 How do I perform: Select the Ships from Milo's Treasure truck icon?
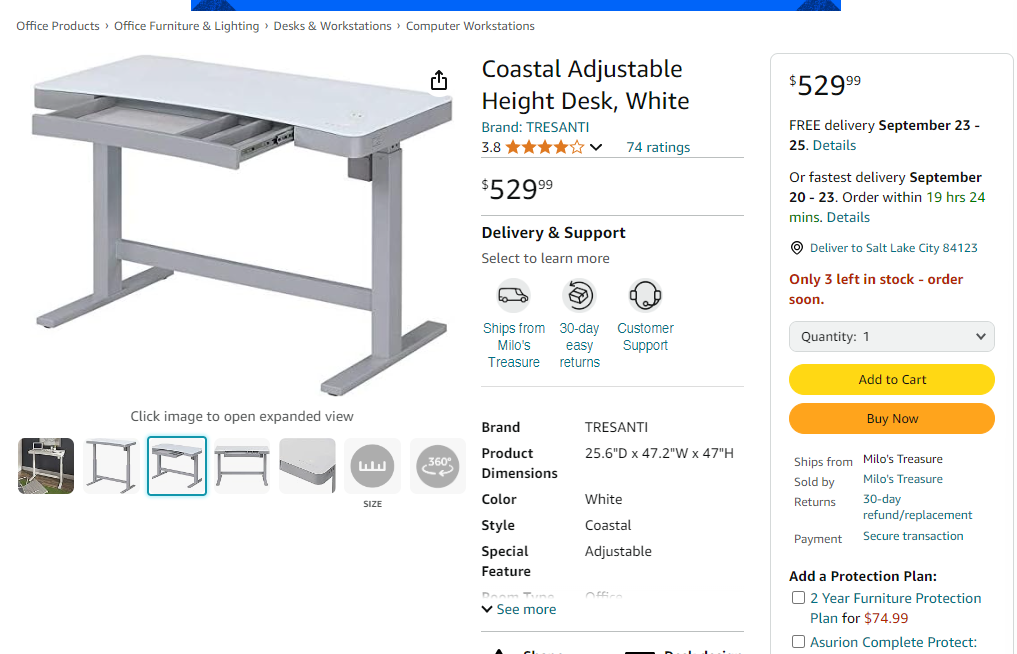click(x=513, y=295)
